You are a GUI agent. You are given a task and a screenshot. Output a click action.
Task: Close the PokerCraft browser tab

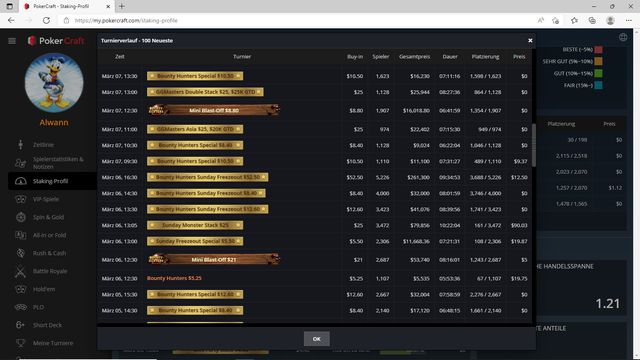click(x=108, y=7)
